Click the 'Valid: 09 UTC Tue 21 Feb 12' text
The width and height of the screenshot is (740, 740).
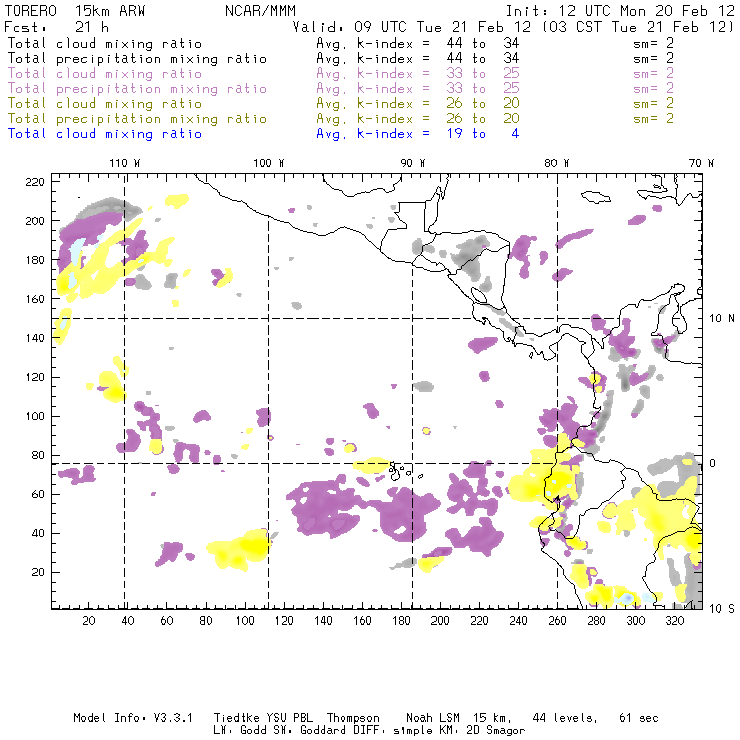pos(412,27)
